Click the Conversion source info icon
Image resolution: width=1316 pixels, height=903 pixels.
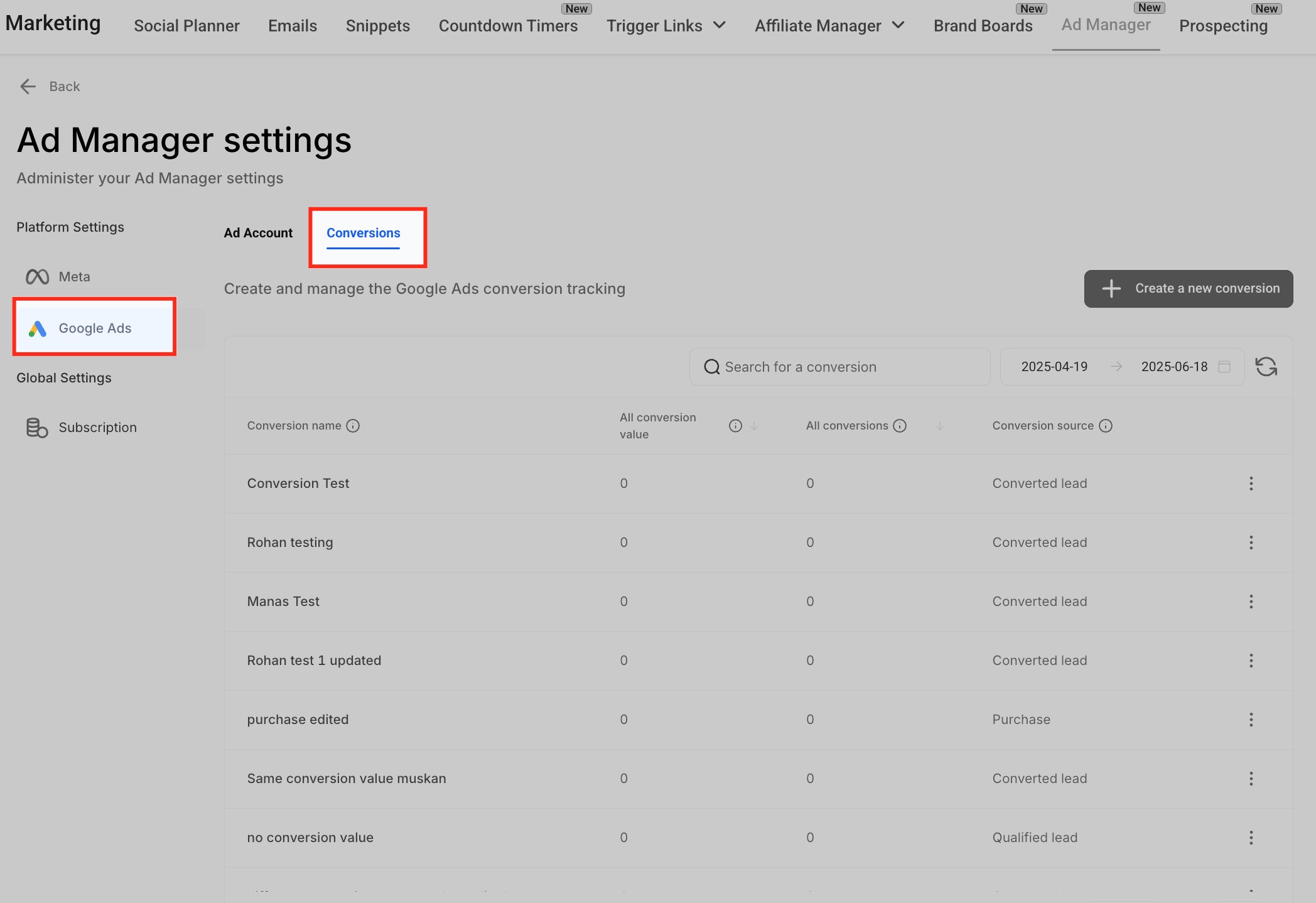point(1106,426)
